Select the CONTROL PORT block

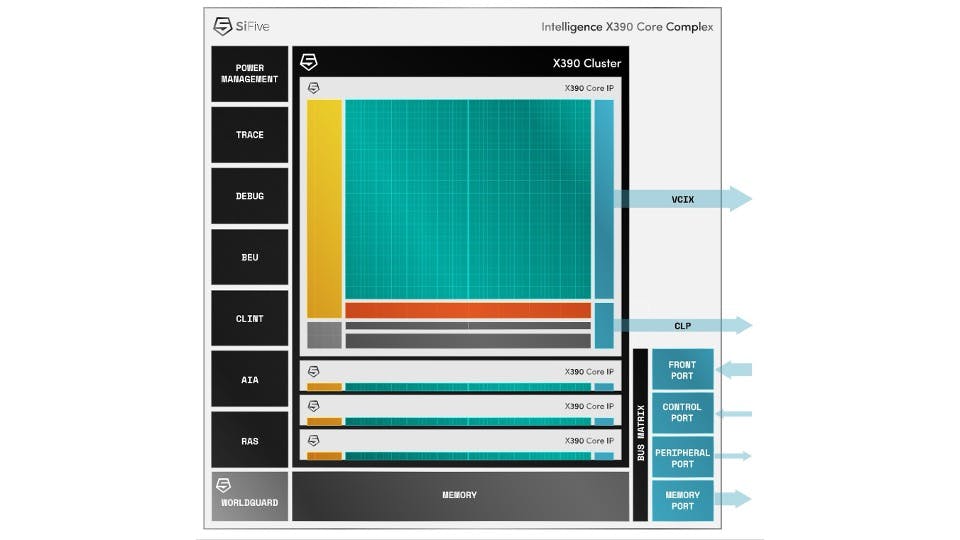coord(683,413)
